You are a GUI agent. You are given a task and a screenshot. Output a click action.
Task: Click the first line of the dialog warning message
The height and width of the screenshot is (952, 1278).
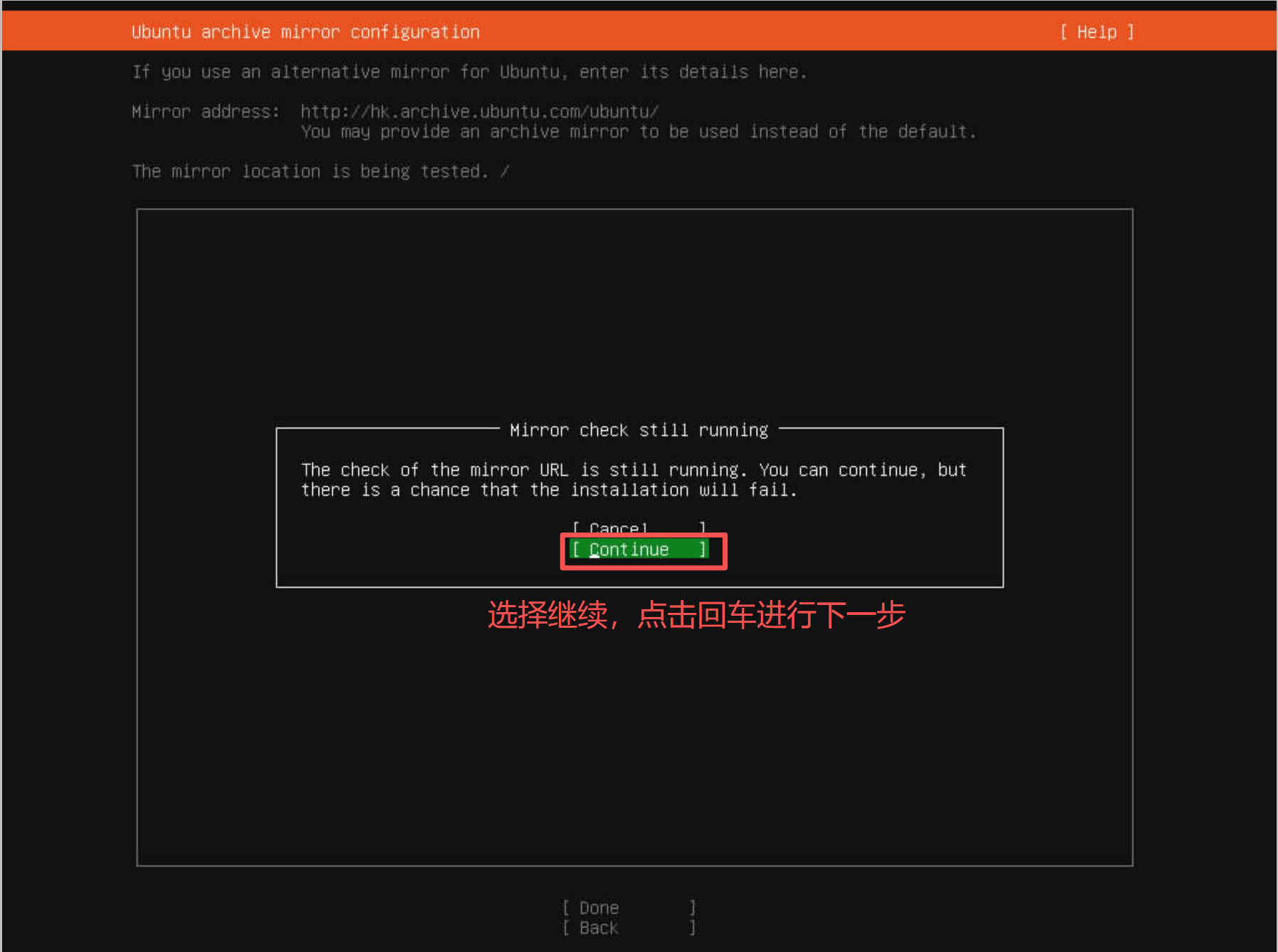coord(633,470)
